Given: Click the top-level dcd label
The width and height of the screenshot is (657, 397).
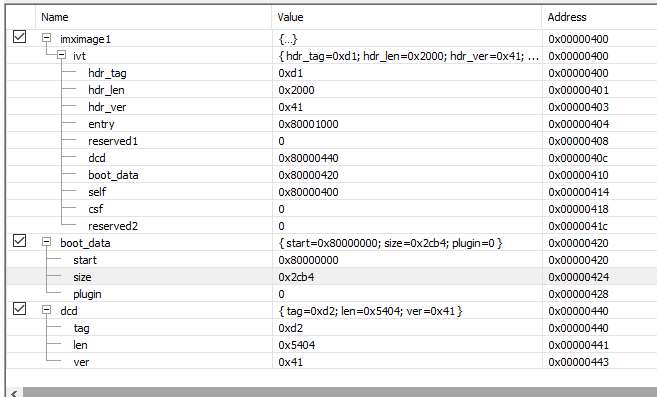Looking at the screenshot, I should point(69,311).
